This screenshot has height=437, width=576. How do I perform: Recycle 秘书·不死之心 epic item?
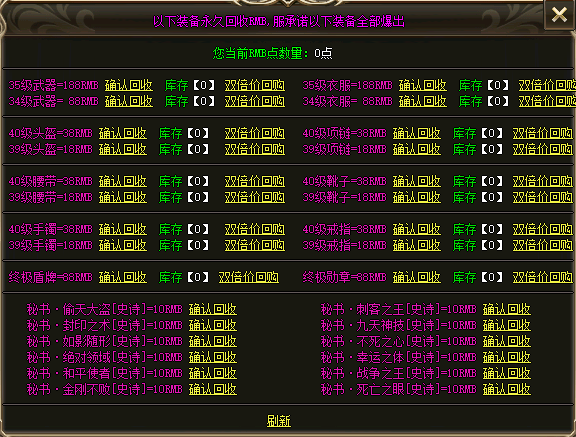point(507,341)
